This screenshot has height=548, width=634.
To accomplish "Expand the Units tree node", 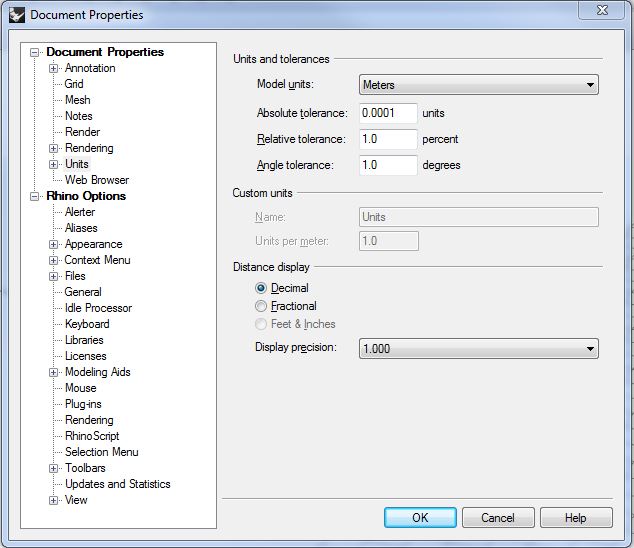I will pyautogui.click(x=53, y=164).
